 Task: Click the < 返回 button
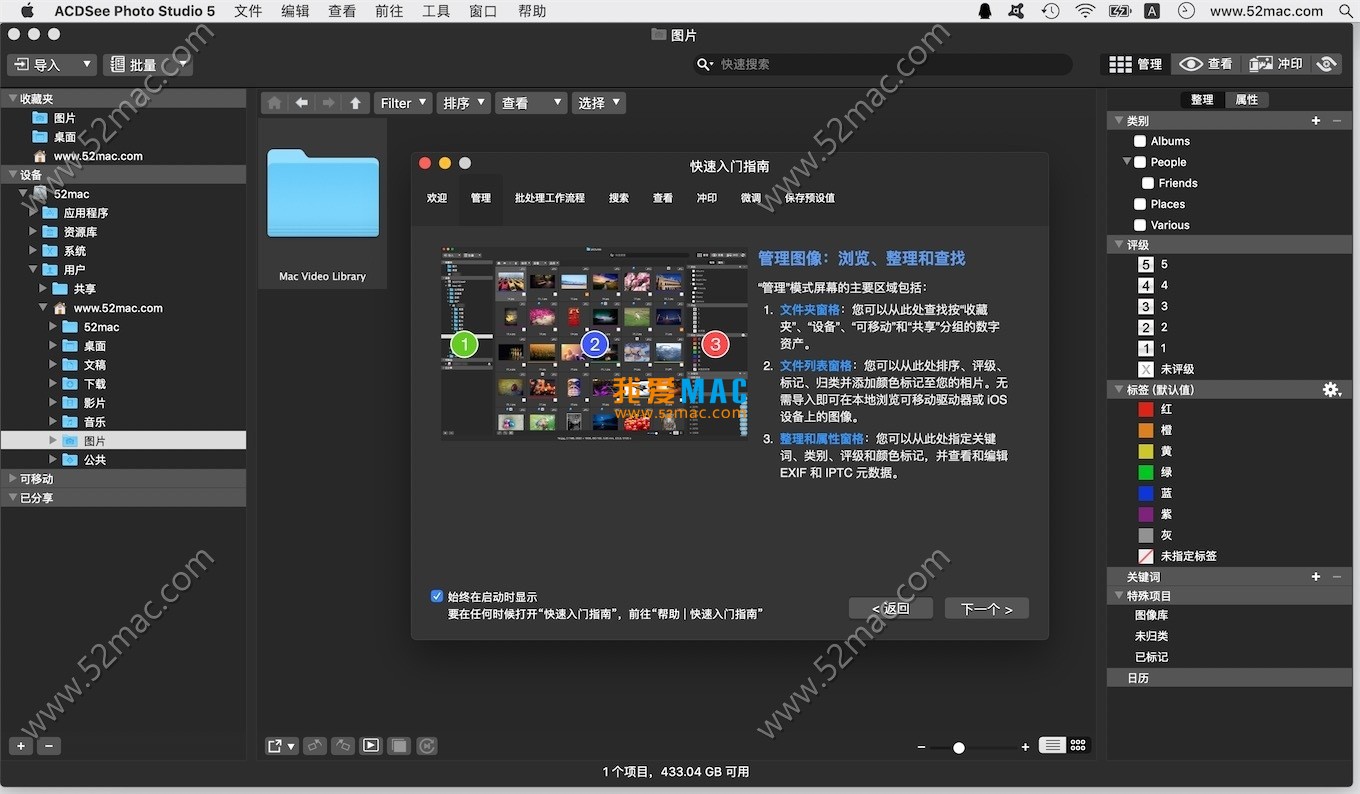[x=891, y=608]
